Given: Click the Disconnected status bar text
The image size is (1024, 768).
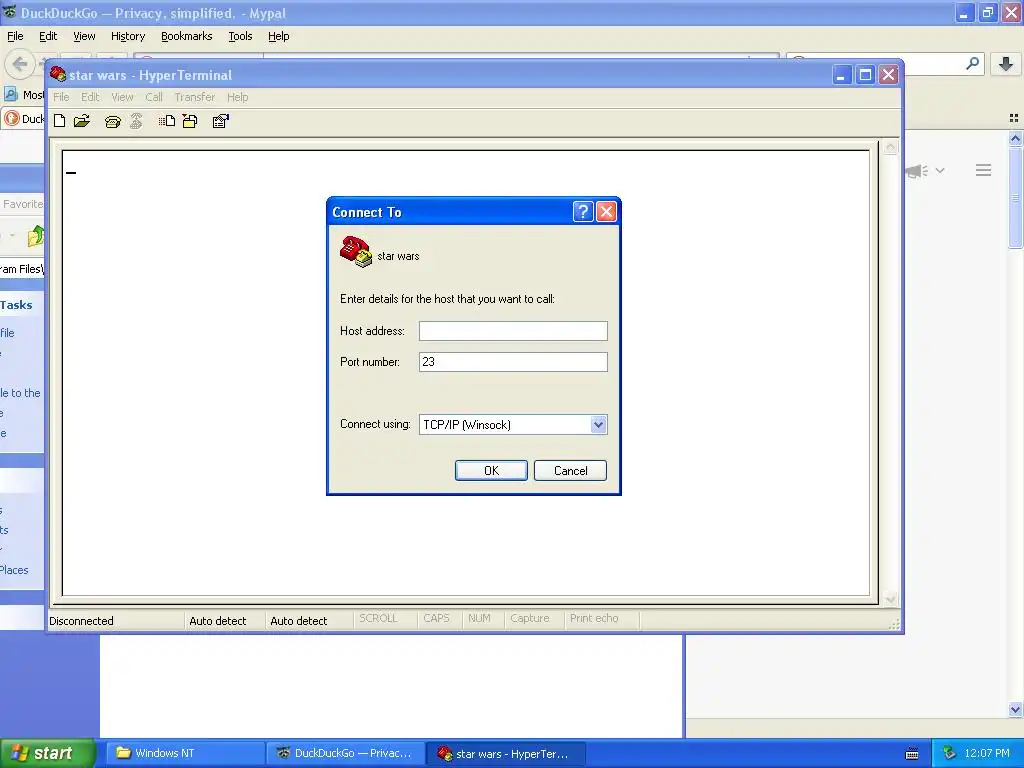Looking at the screenshot, I should (x=82, y=621).
